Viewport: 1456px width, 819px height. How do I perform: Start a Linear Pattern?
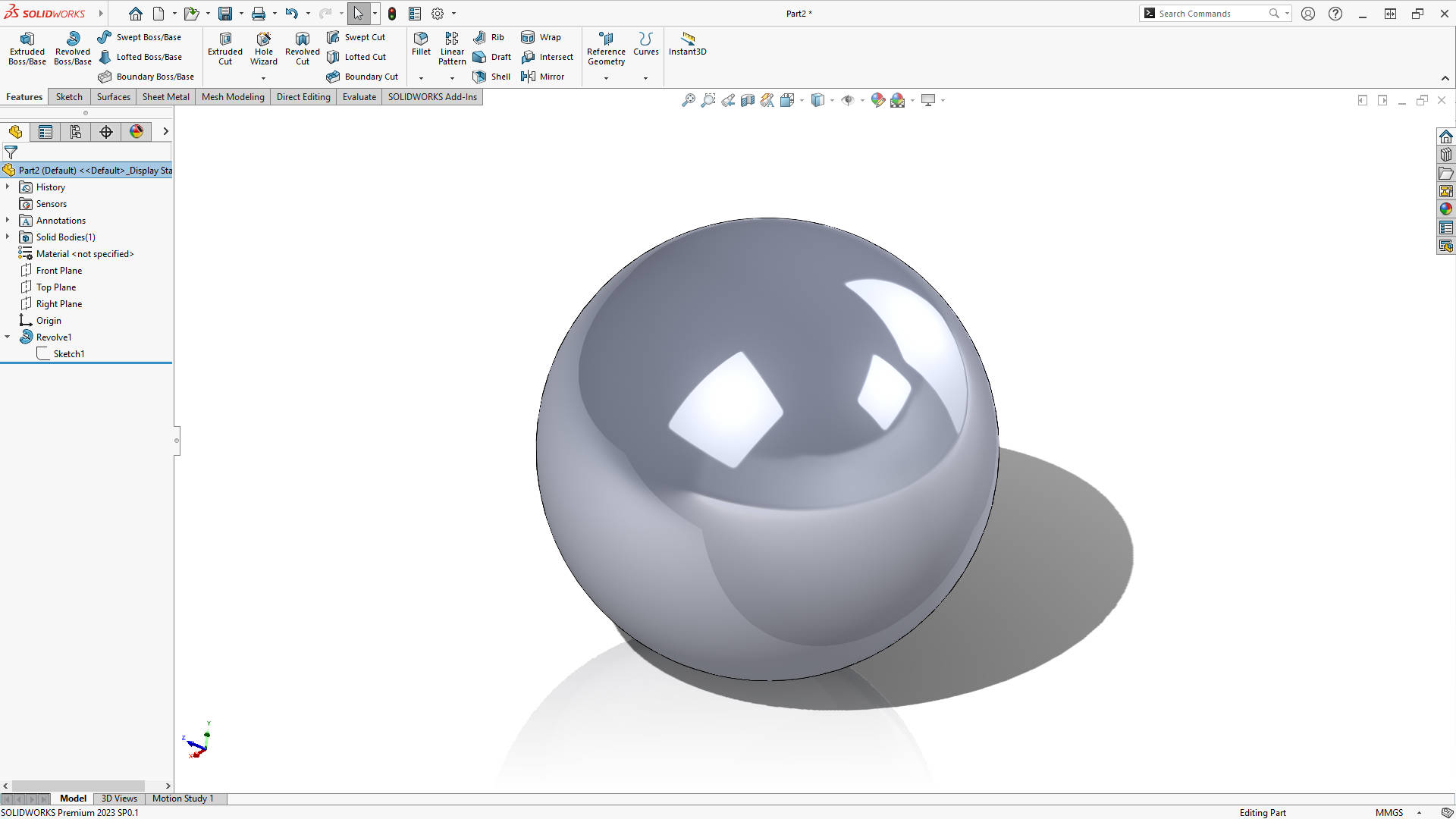[x=452, y=48]
